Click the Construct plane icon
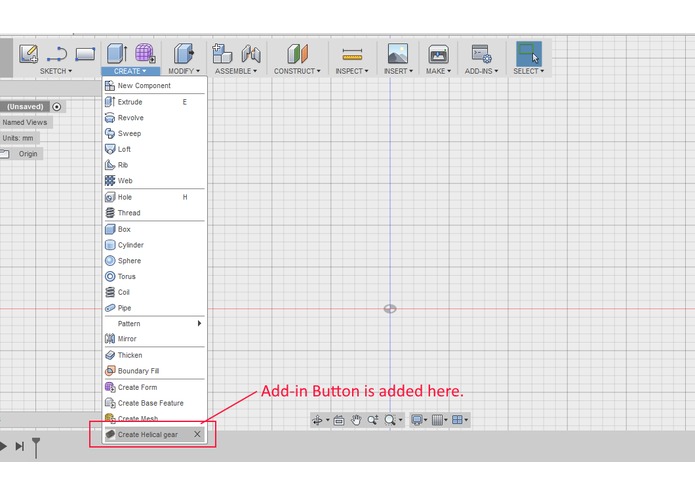Image resolution: width=695 pixels, height=494 pixels. (x=297, y=54)
